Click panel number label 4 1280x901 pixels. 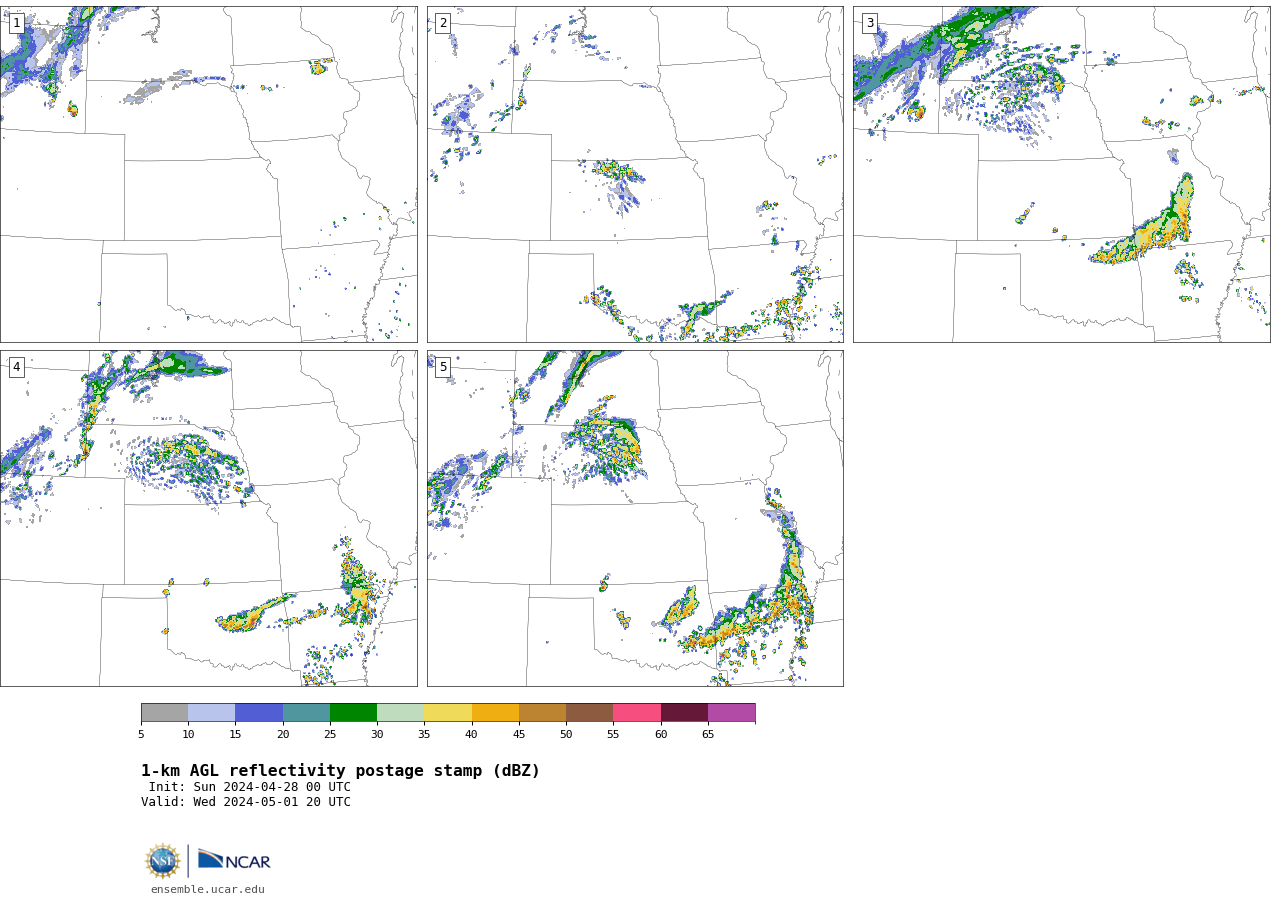[x=16, y=367]
